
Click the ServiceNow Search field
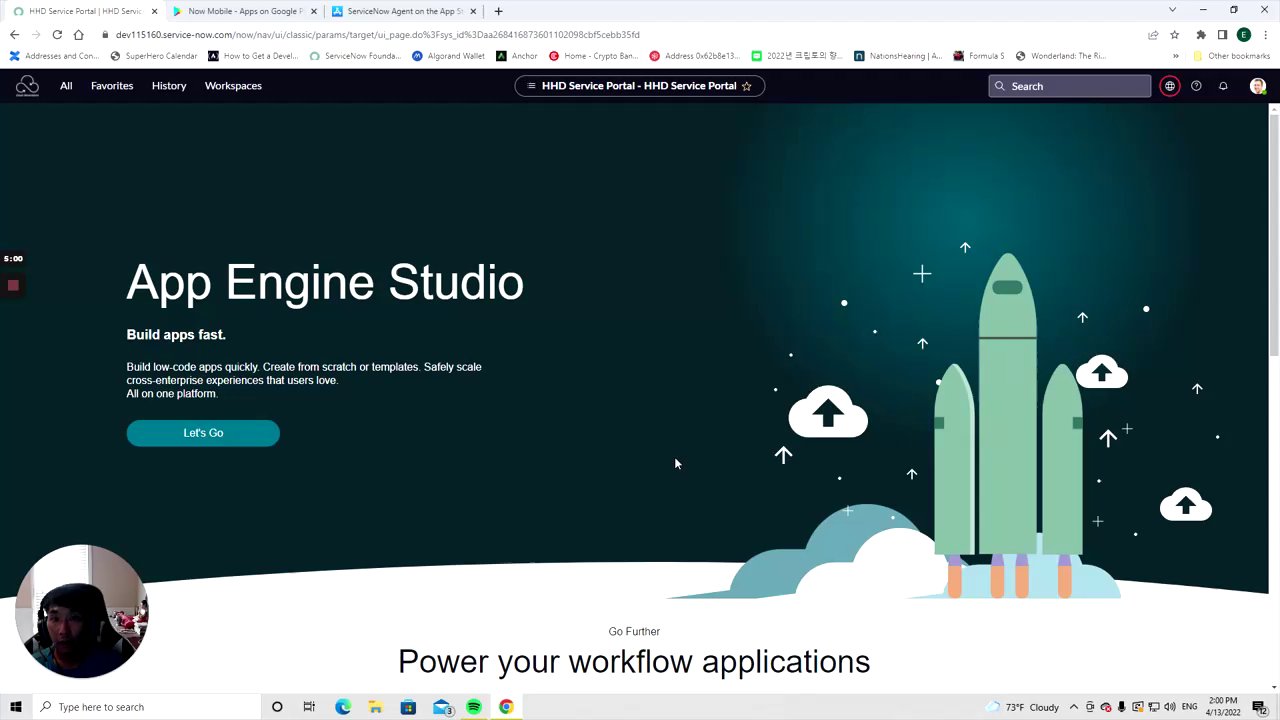click(x=1070, y=86)
